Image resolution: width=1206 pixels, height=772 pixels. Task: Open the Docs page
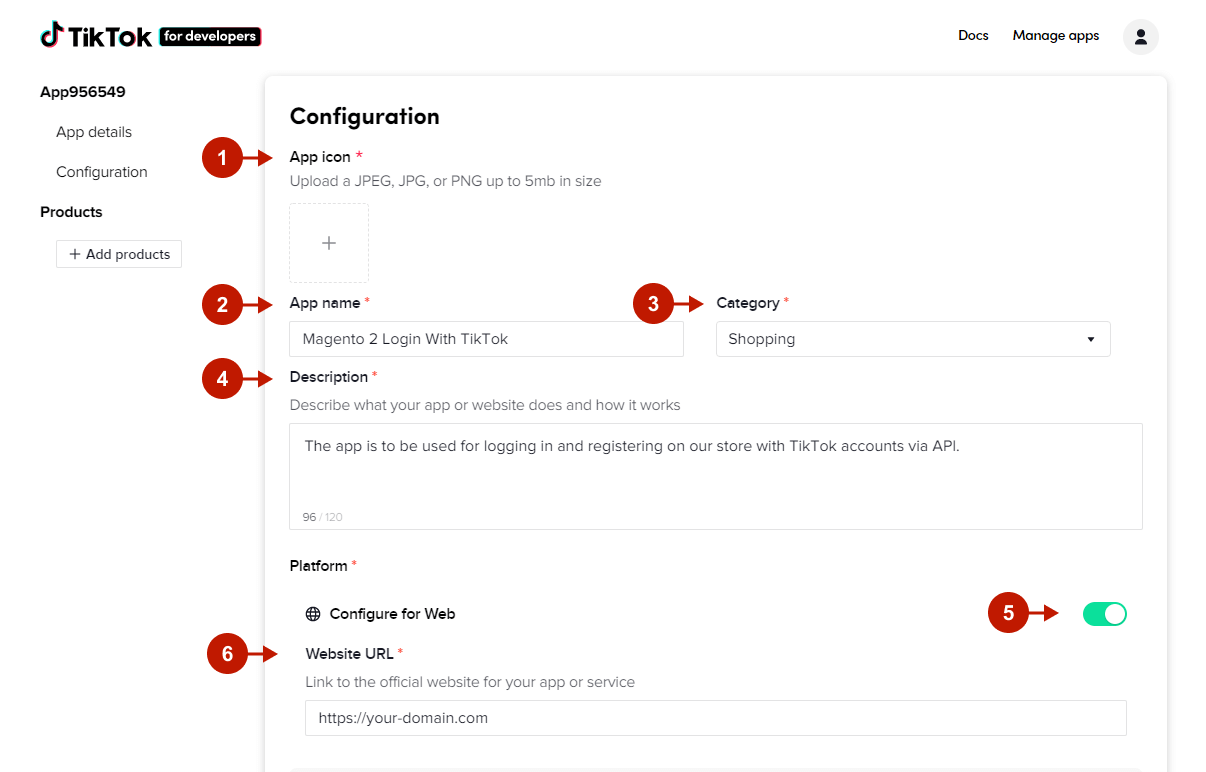(973, 36)
